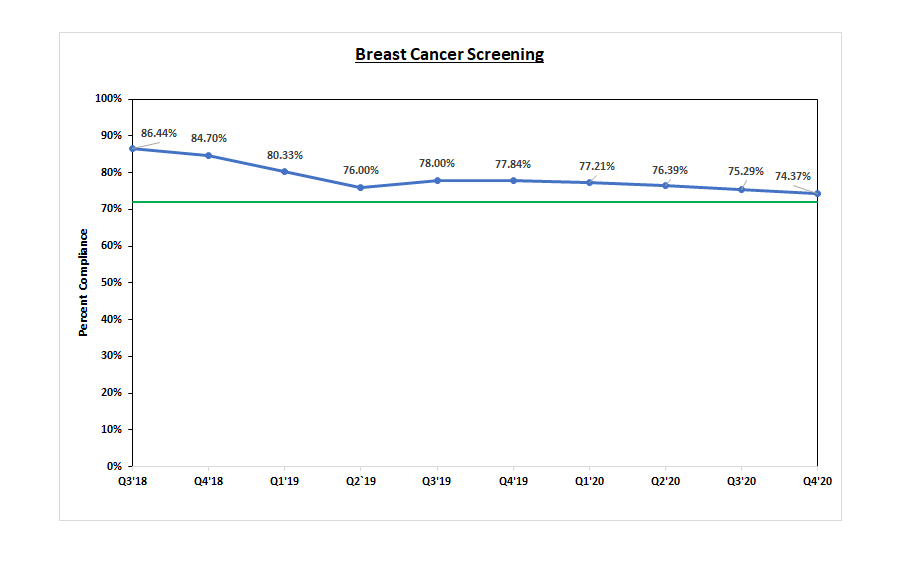Click the 80.33% data label
Viewport: 910px width, 575px height.
click(285, 155)
